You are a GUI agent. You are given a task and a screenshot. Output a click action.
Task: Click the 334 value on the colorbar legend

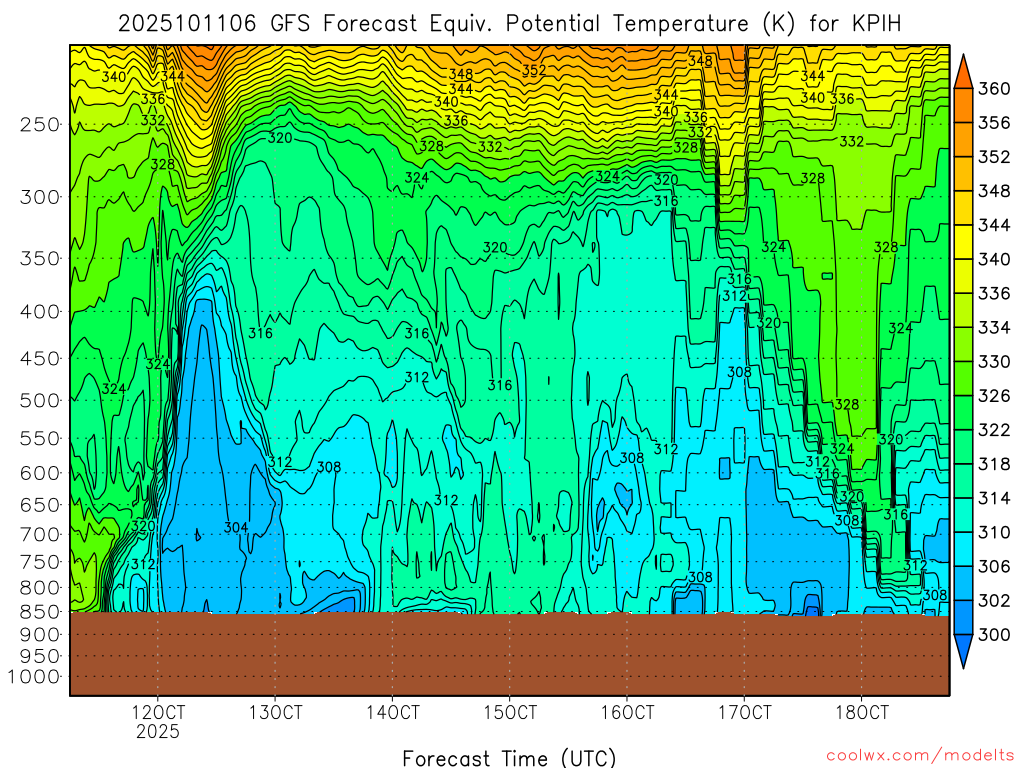coord(994,328)
